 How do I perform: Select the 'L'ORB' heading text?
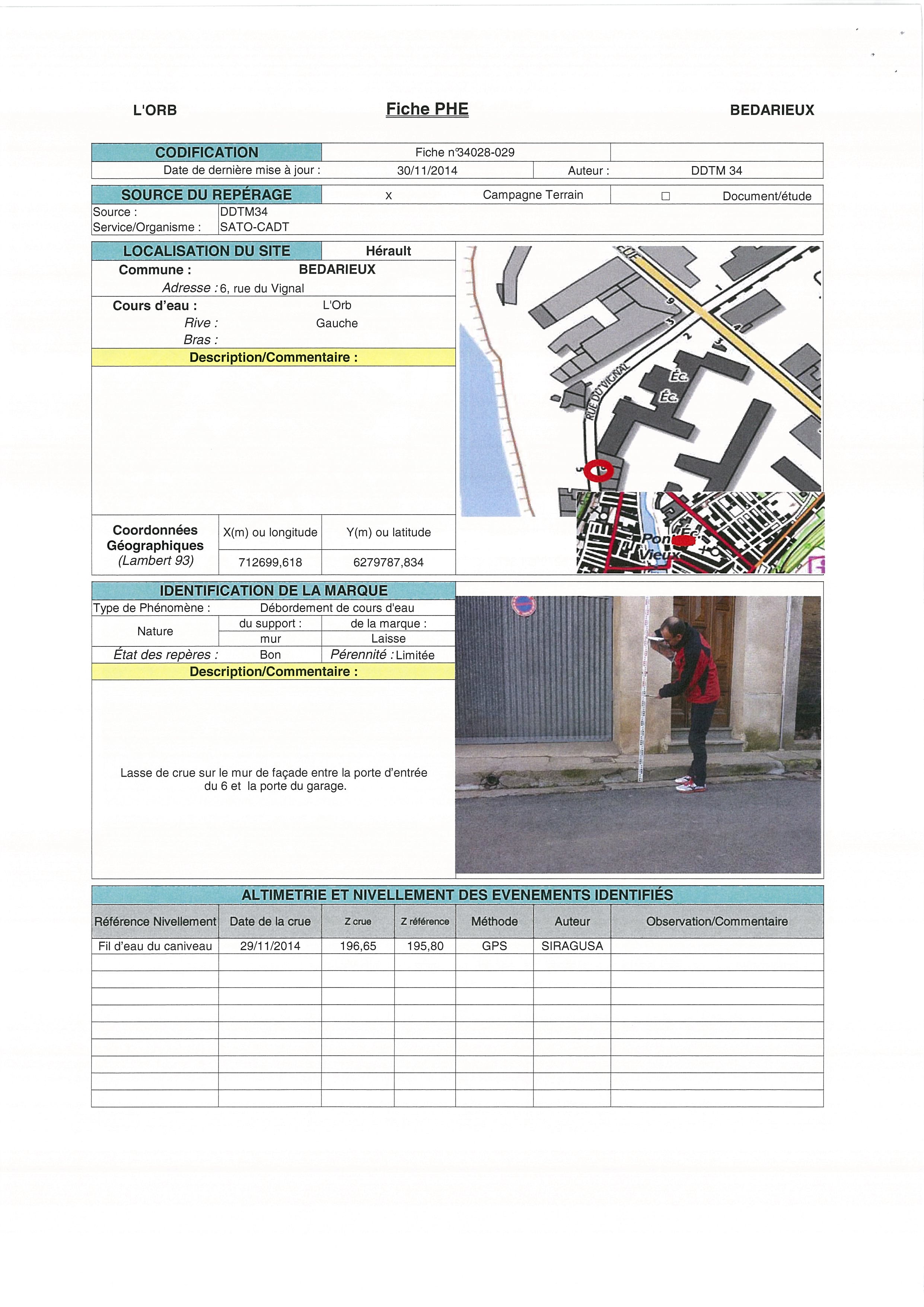155,110
